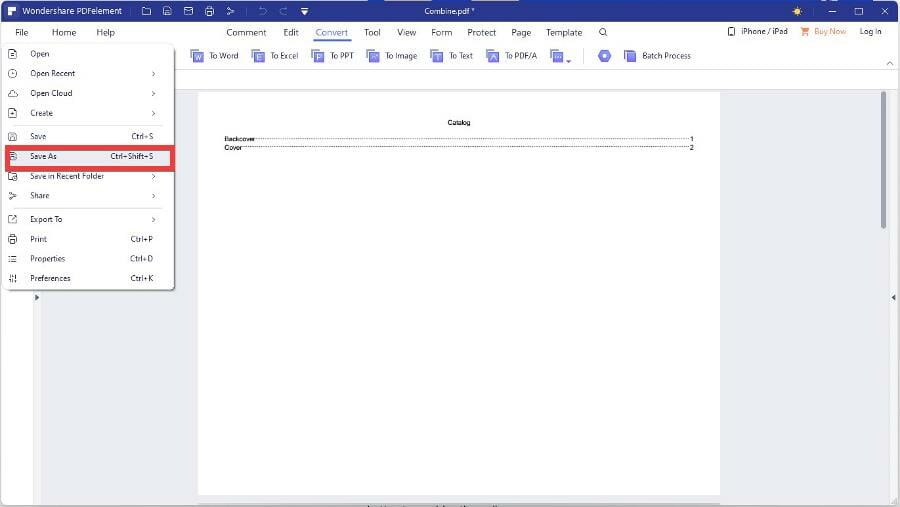Convert PDF To Word
This screenshot has width=900, height=507.
point(214,56)
